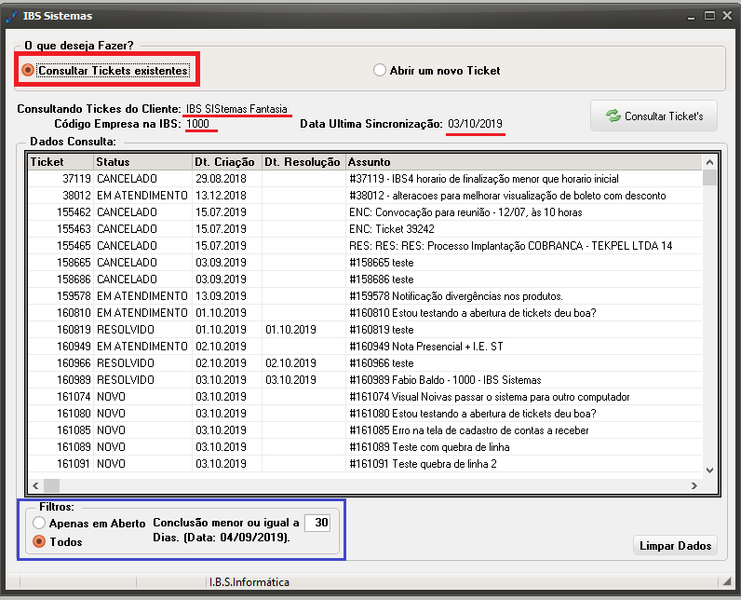
Task: Click creation date 29.08.2018
Action: [221, 179]
